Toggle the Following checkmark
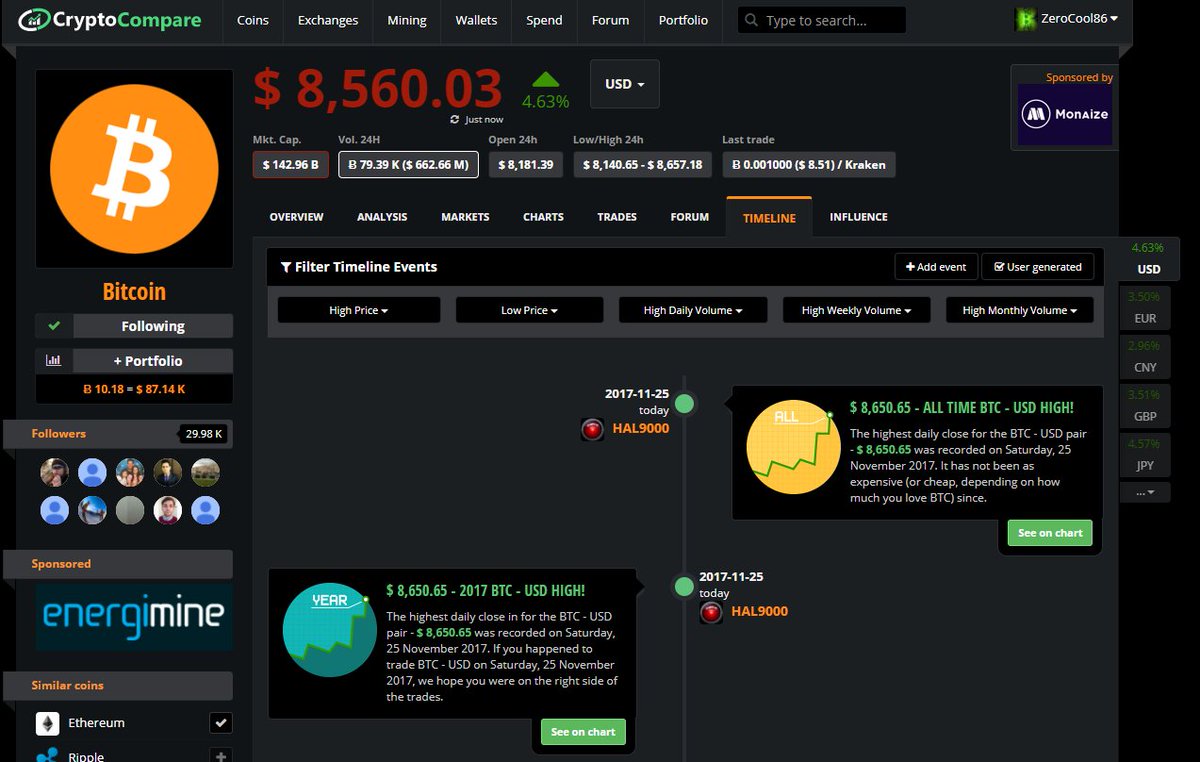The width and height of the screenshot is (1200, 762). click(54, 326)
